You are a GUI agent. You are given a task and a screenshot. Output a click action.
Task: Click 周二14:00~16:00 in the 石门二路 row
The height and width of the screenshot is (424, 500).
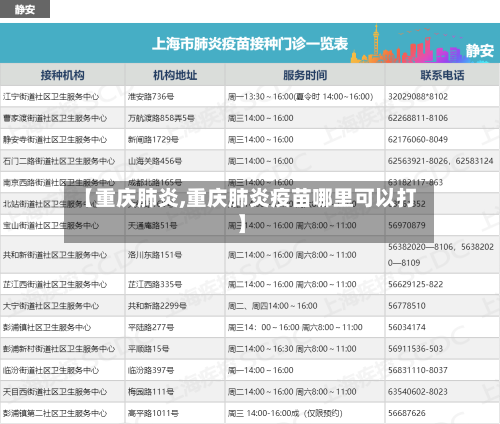click(261, 161)
